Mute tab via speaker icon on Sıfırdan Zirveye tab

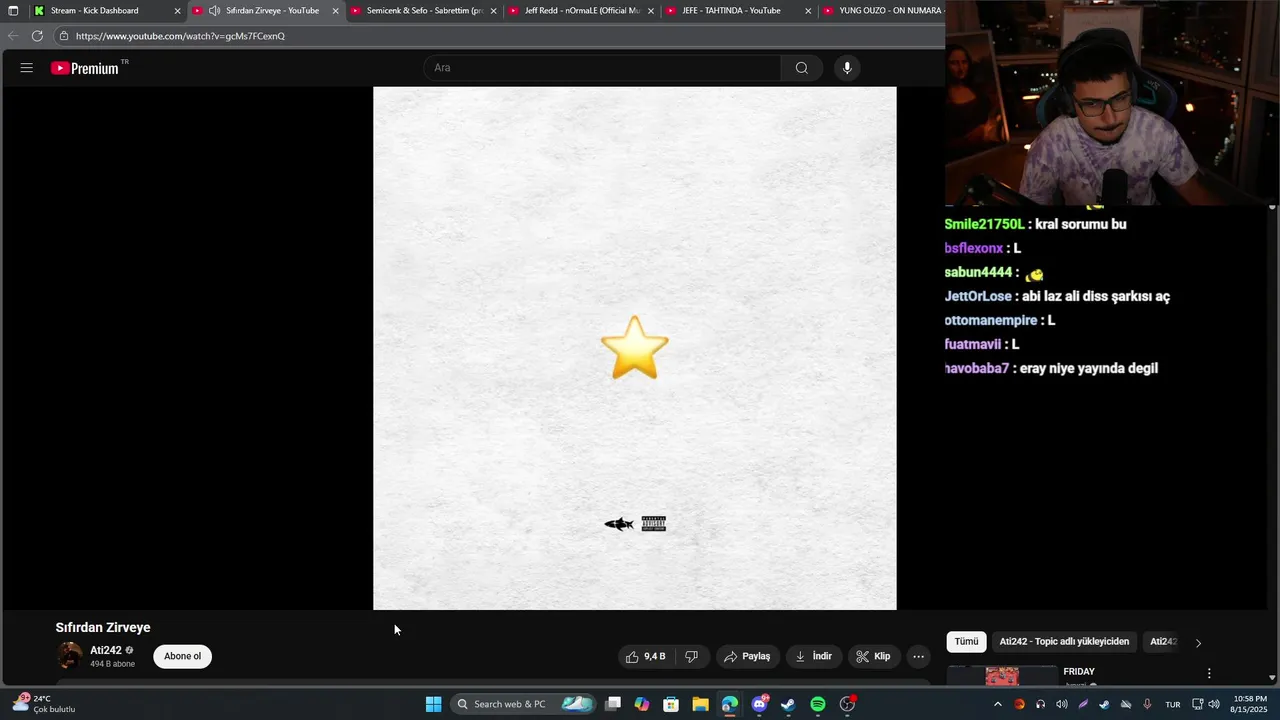coord(214,11)
